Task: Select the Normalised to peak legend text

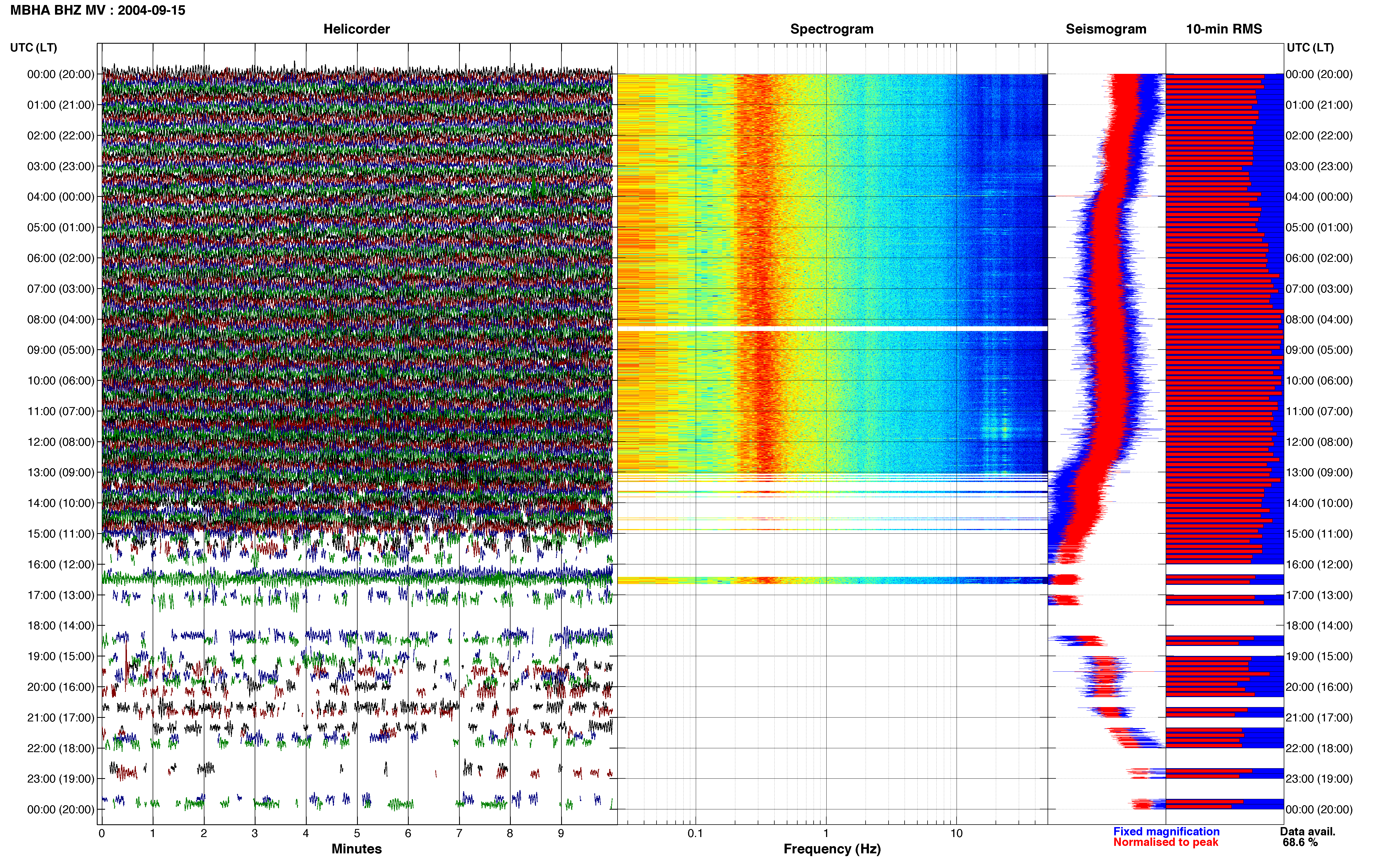Action: (1165, 842)
